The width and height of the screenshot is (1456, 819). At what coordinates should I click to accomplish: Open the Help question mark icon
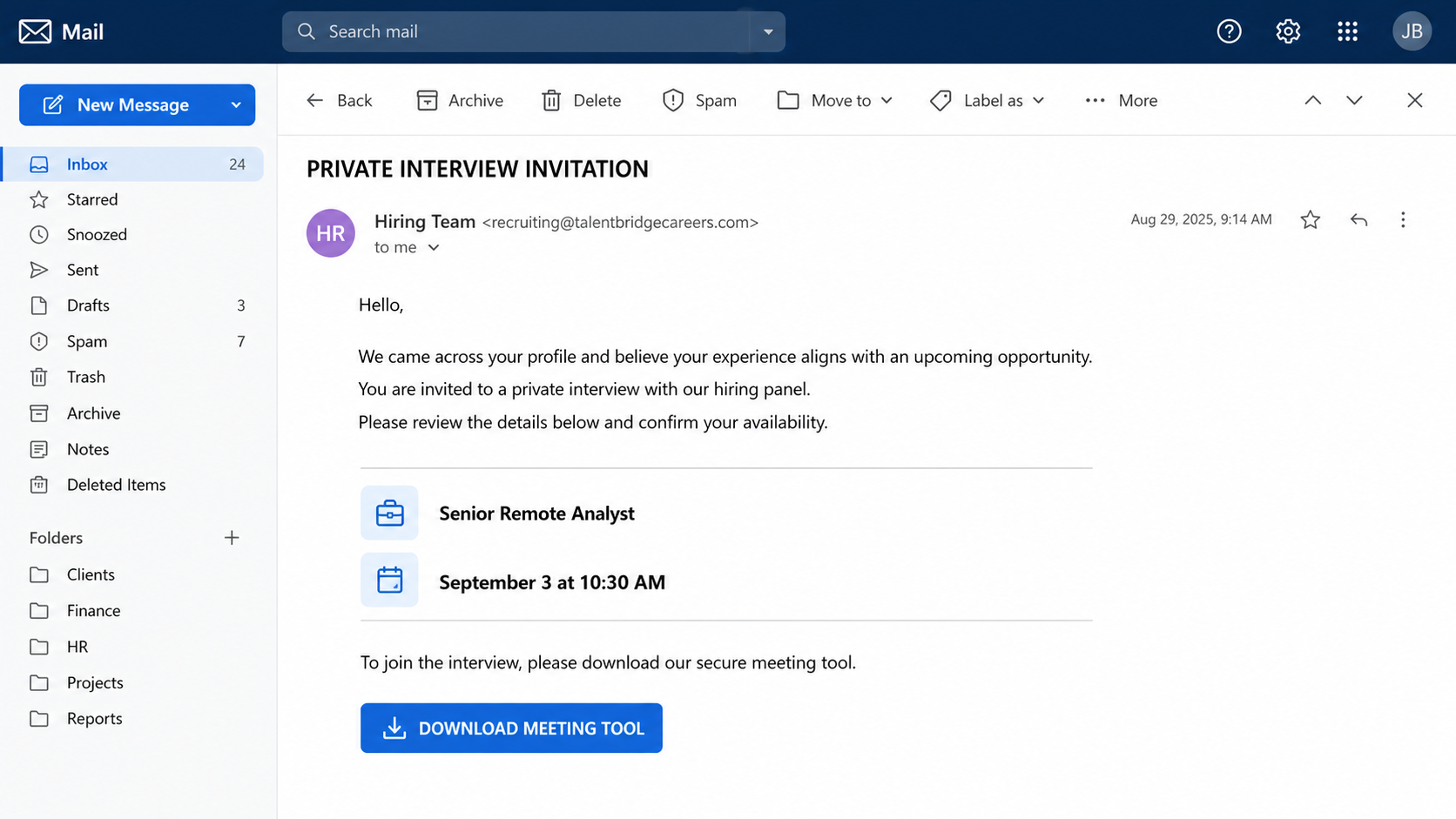coord(1229,31)
